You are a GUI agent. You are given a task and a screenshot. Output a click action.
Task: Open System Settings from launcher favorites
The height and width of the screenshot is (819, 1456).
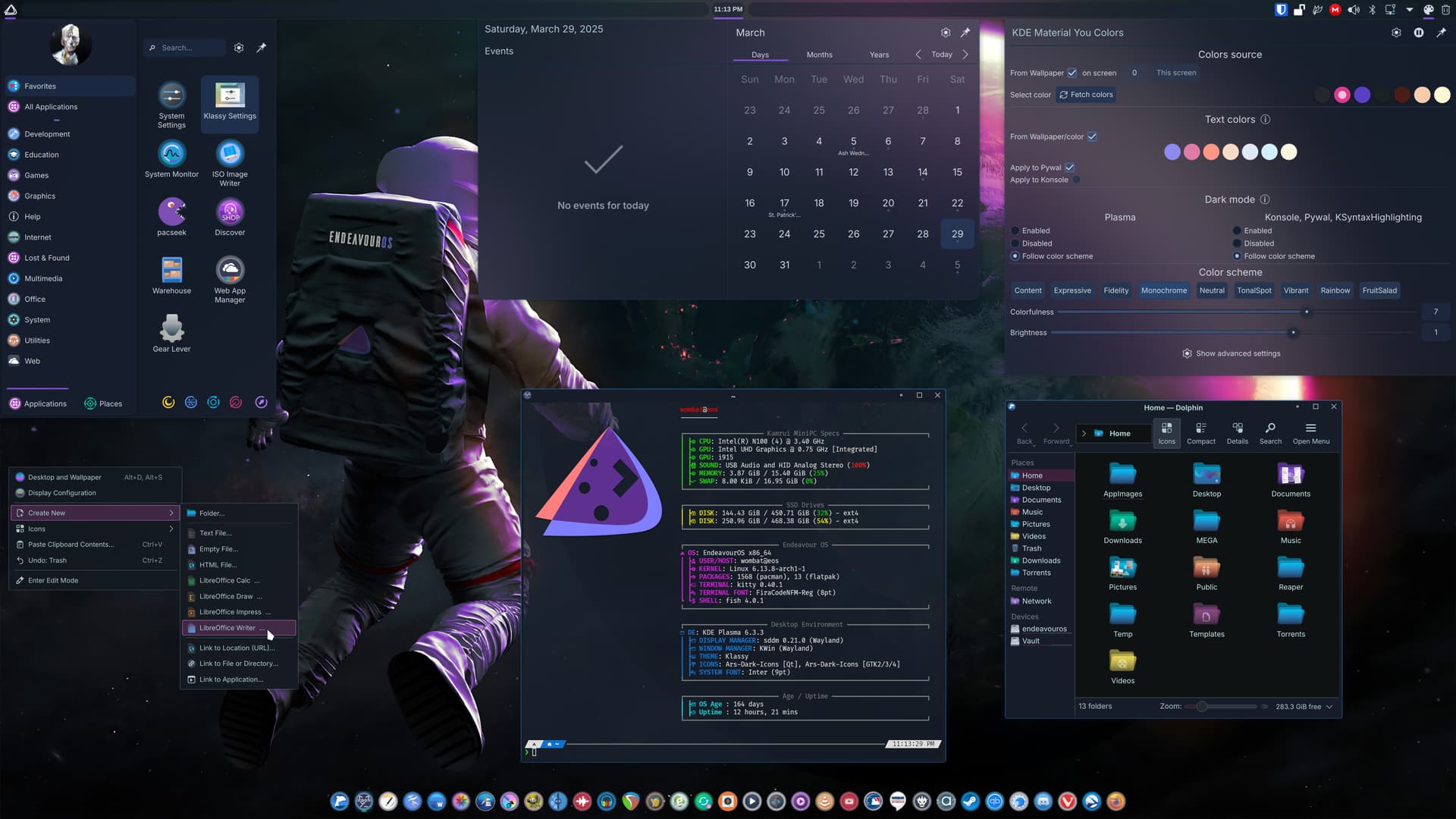tap(171, 105)
